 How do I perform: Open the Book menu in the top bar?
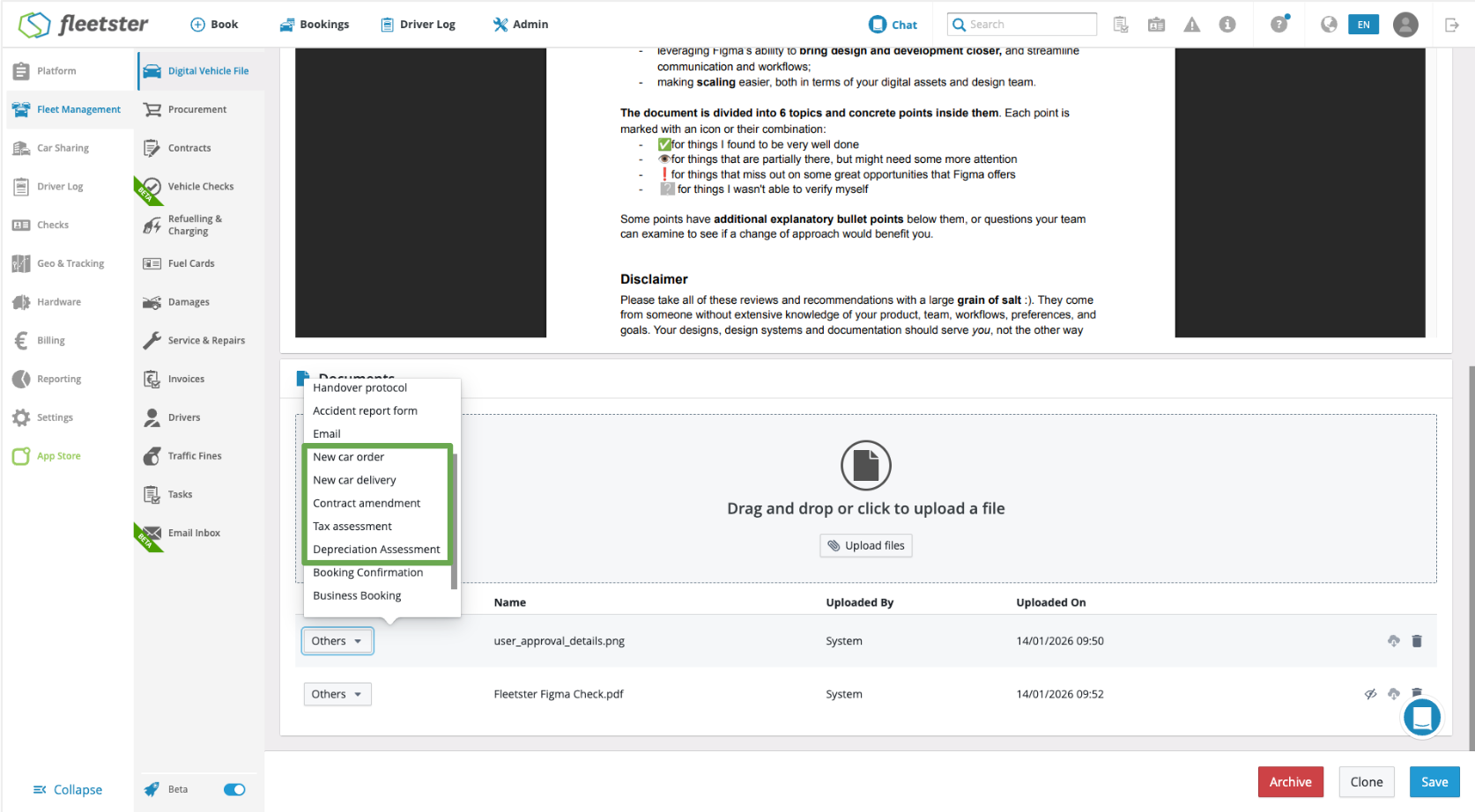click(214, 25)
